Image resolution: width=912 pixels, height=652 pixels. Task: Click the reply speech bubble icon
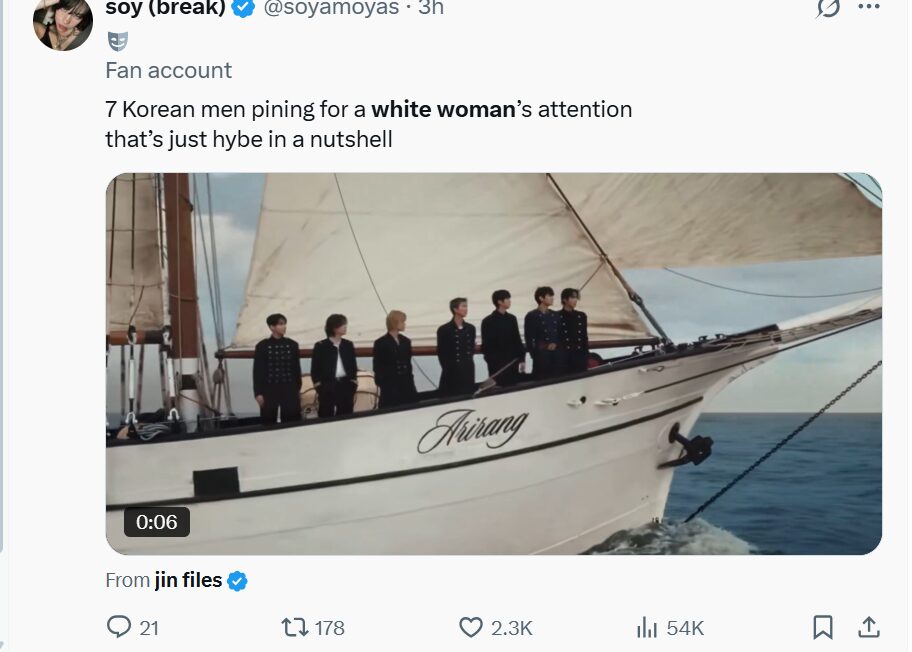tap(120, 627)
